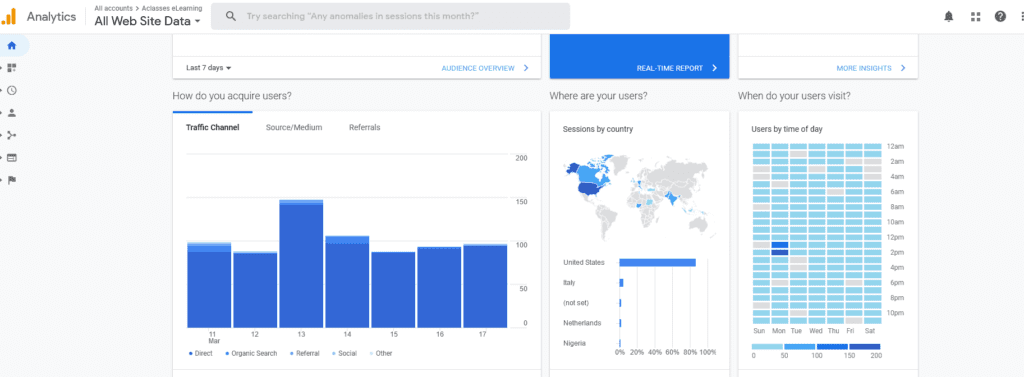Click the 50-100 heatmap legend swatch
Viewport: 1024px width, 377px height.
799,347
